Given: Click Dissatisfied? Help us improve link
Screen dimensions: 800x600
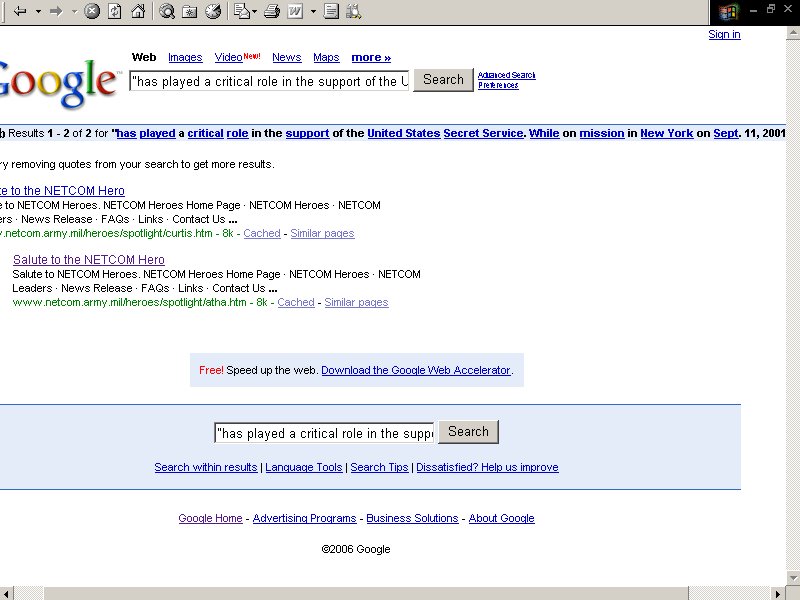Looking at the screenshot, I should pos(487,467).
